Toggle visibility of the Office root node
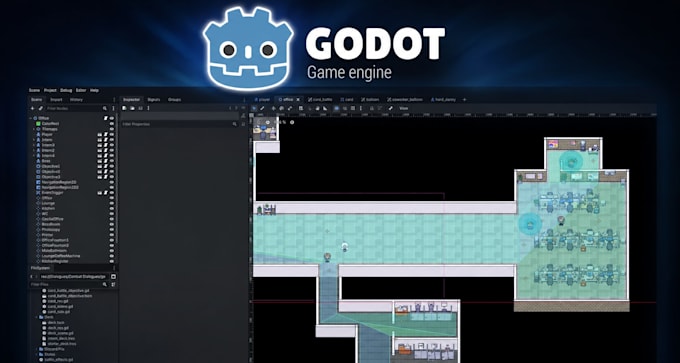680x363 pixels. click(x=112, y=118)
